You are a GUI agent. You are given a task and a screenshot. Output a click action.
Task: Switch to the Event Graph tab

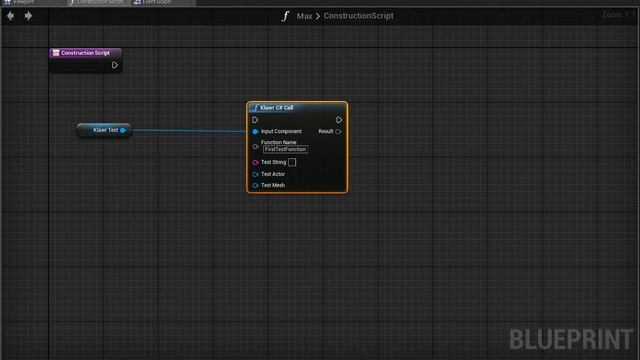coord(163,2)
